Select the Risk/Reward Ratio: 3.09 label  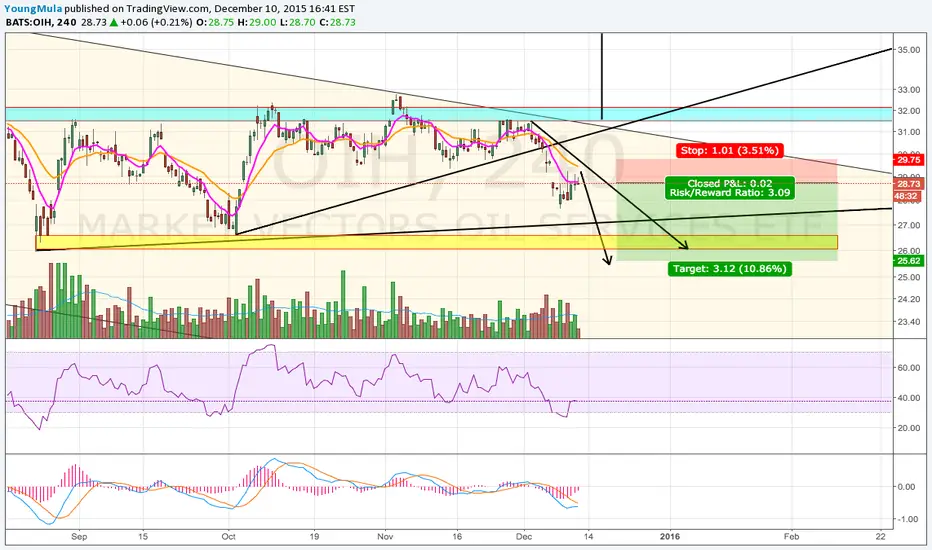click(x=729, y=193)
